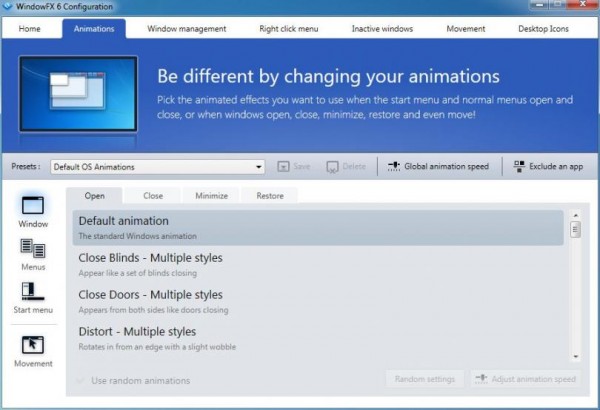
Task: Open the Menus animations category icon
Action: [x=33, y=248]
